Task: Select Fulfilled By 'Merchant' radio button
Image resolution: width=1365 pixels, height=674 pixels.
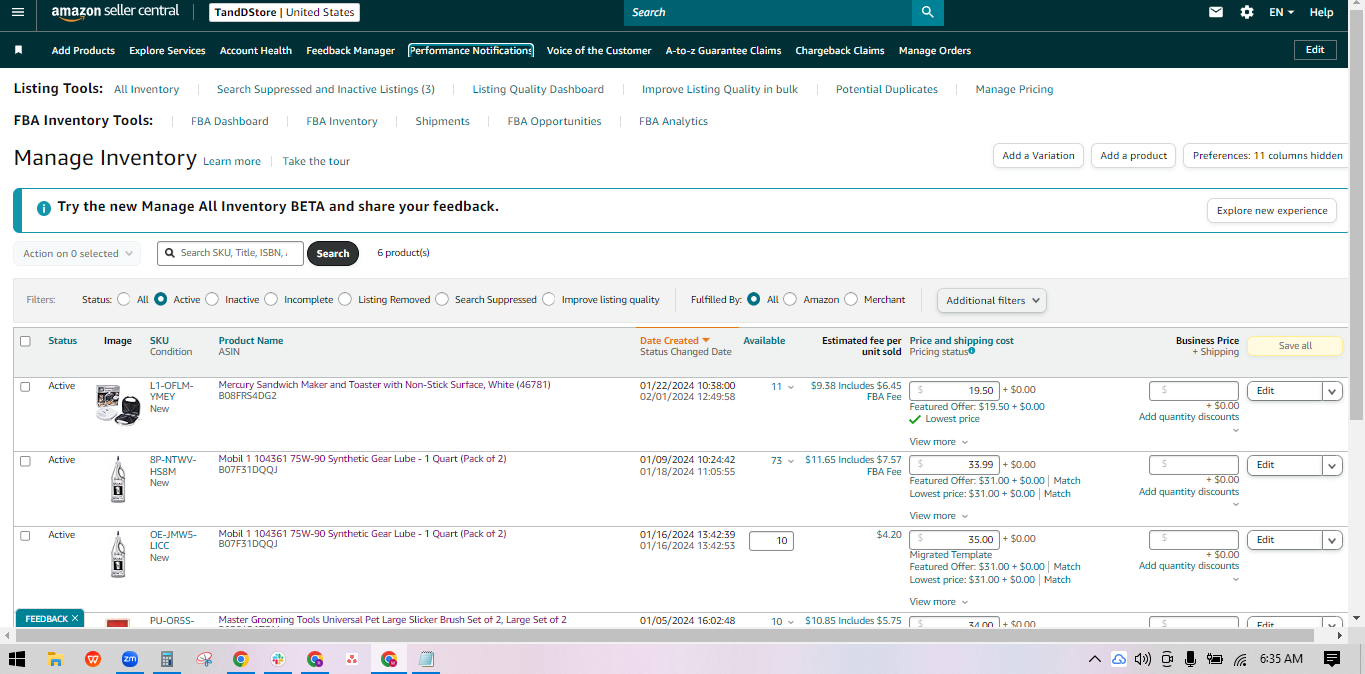Action: click(851, 299)
